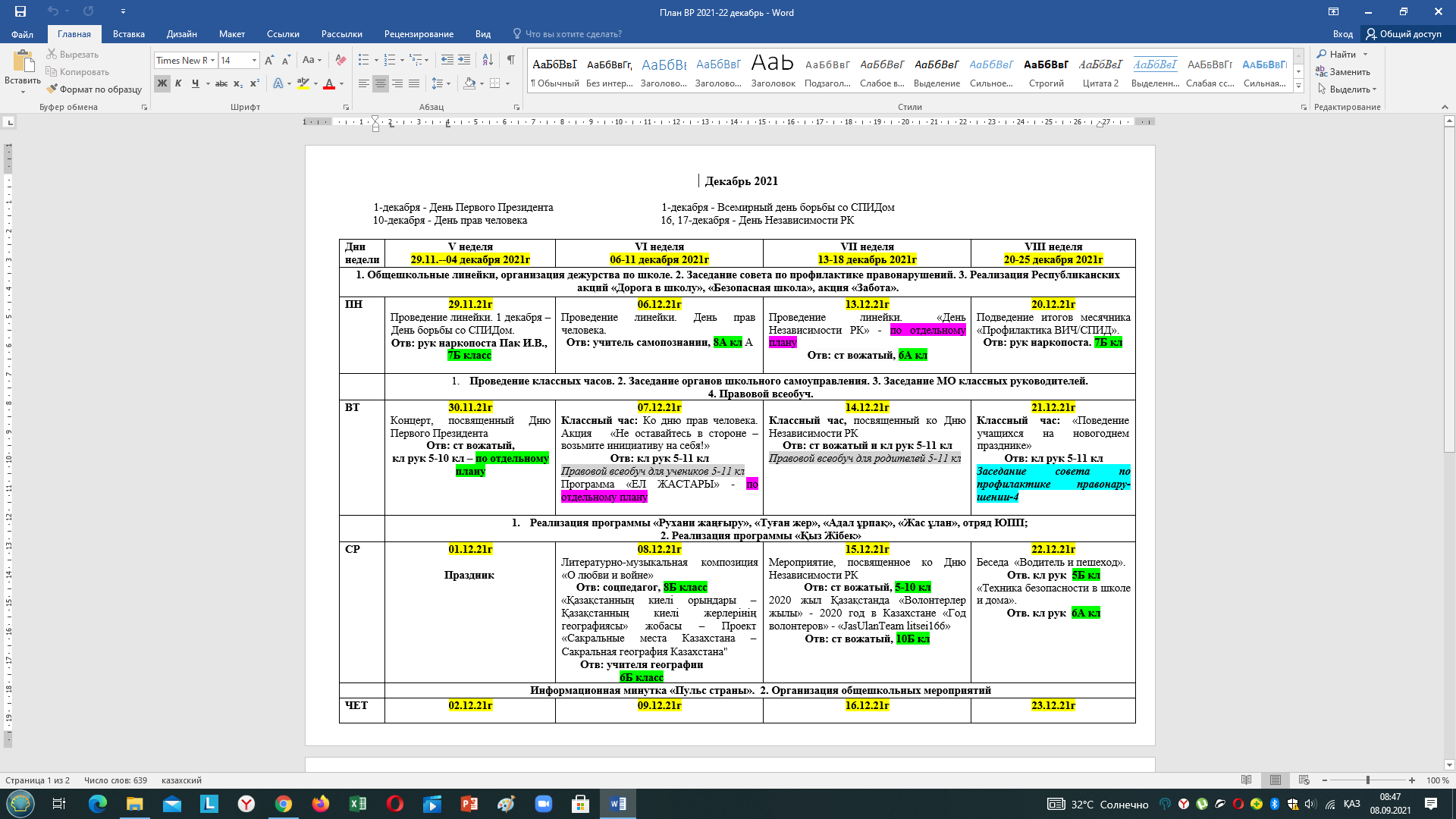
Task: Open the Рецензирование ribbon tab
Action: (419, 34)
